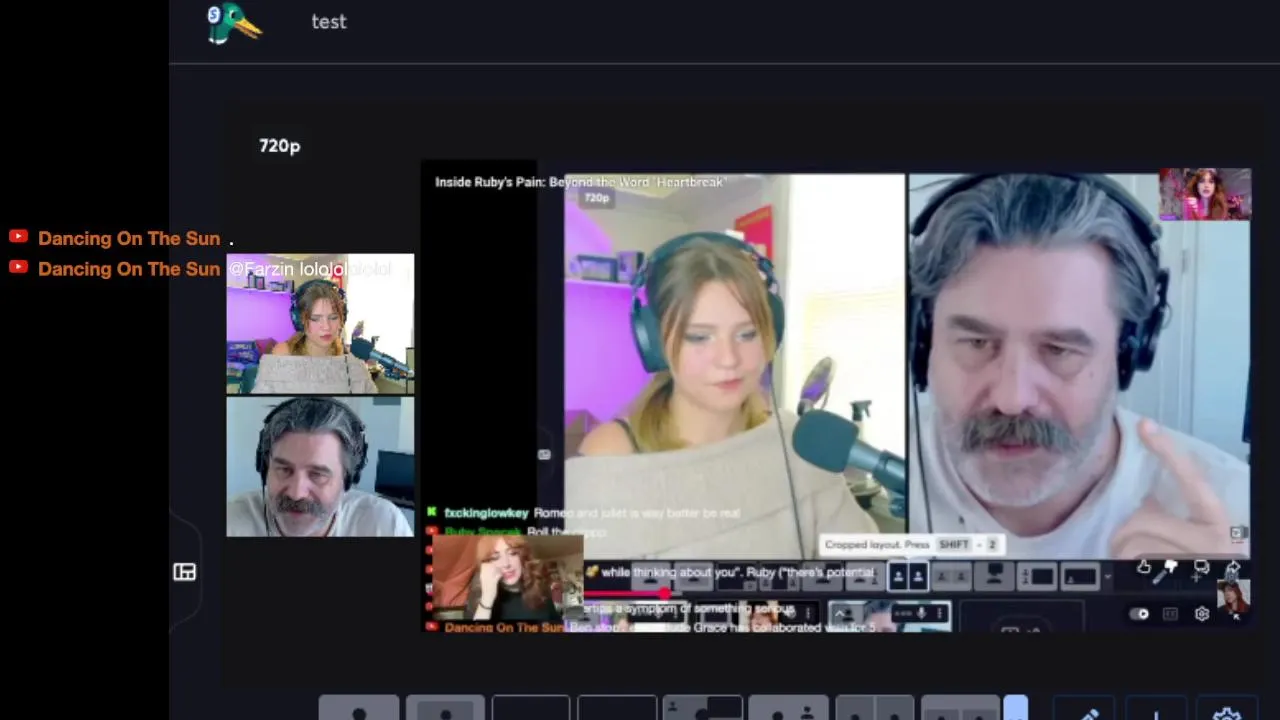Image resolution: width=1280 pixels, height=720 pixels.
Task: Select the highlighted cropped layout button in the embedded stream
Action: coord(908,576)
